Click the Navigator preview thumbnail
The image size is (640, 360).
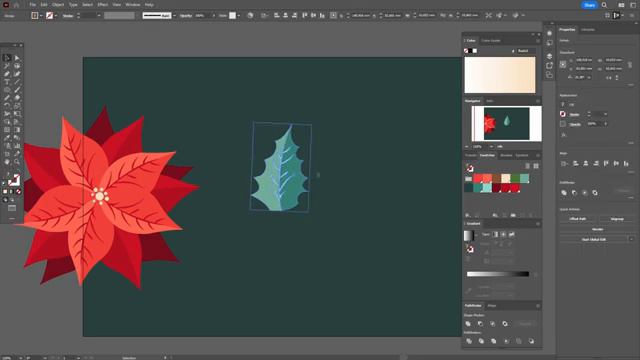[x=507, y=124]
